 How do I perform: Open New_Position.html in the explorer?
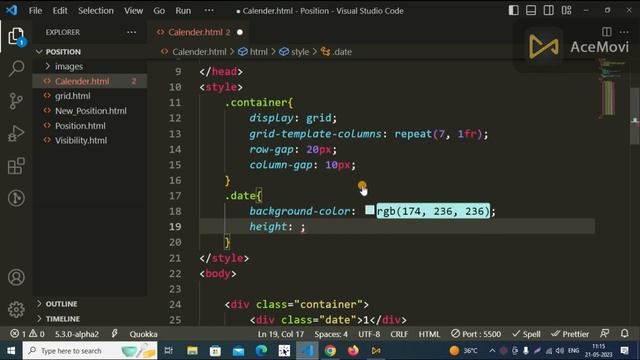pos(91,111)
